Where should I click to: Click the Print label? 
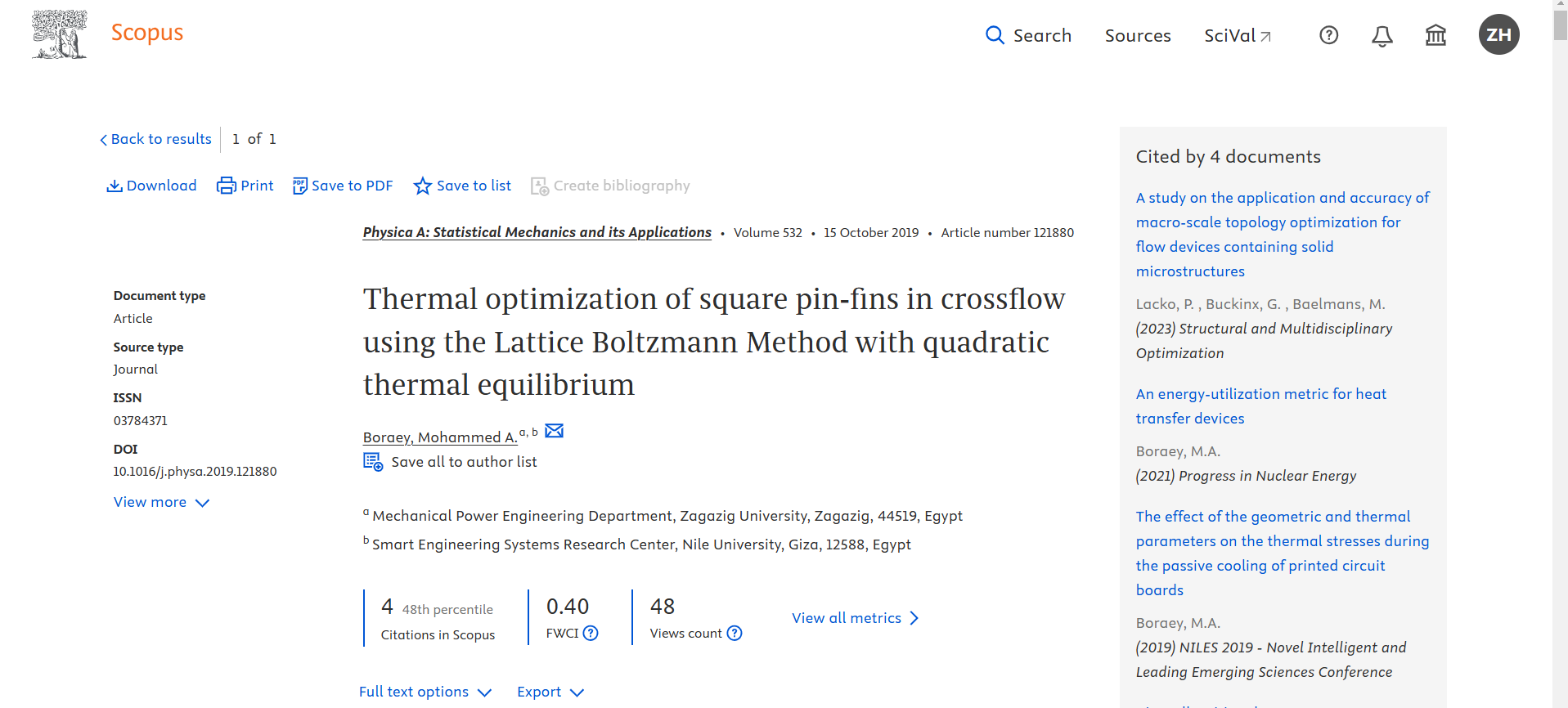click(x=257, y=186)
